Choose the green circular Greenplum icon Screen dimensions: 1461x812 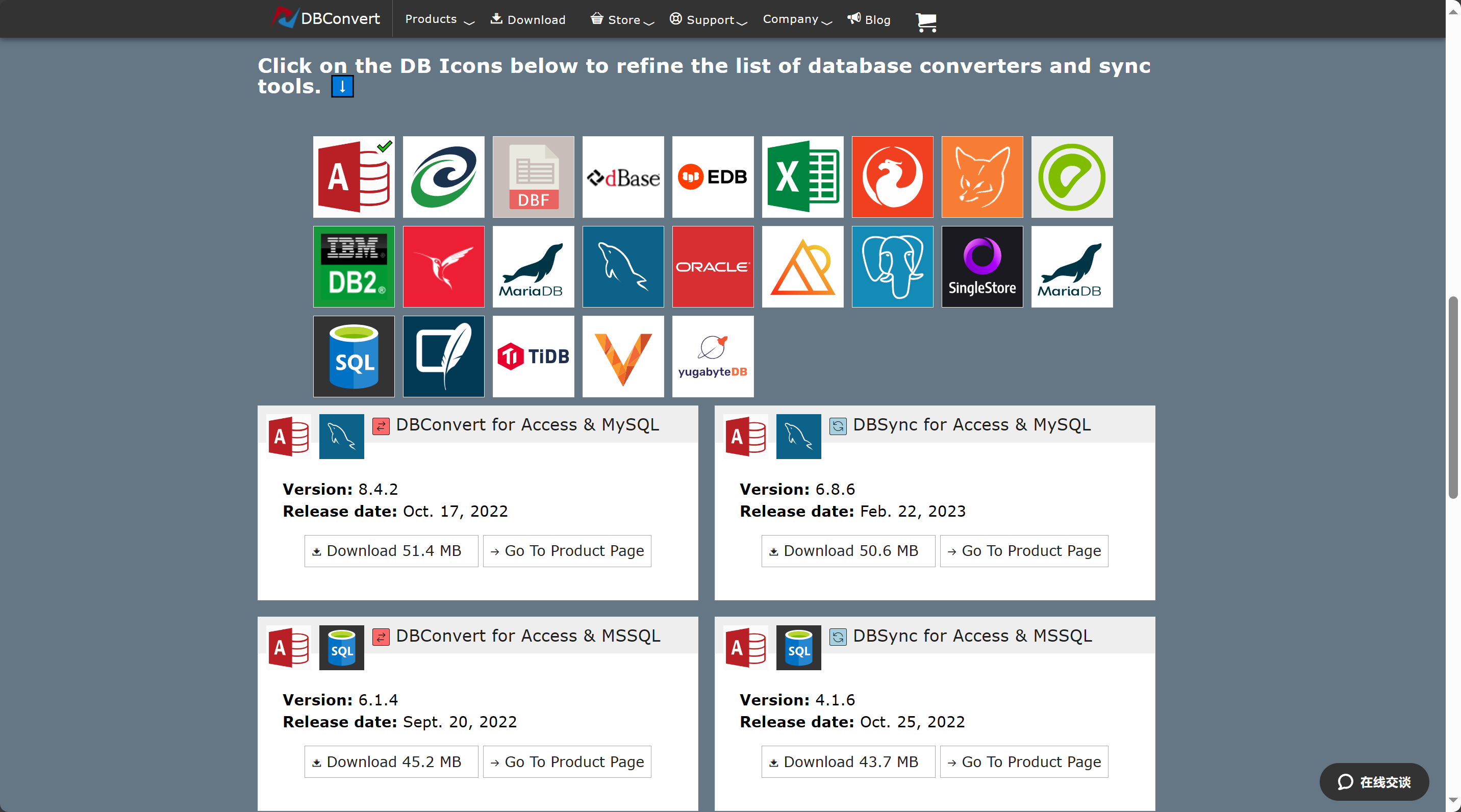coord(1072,177)
